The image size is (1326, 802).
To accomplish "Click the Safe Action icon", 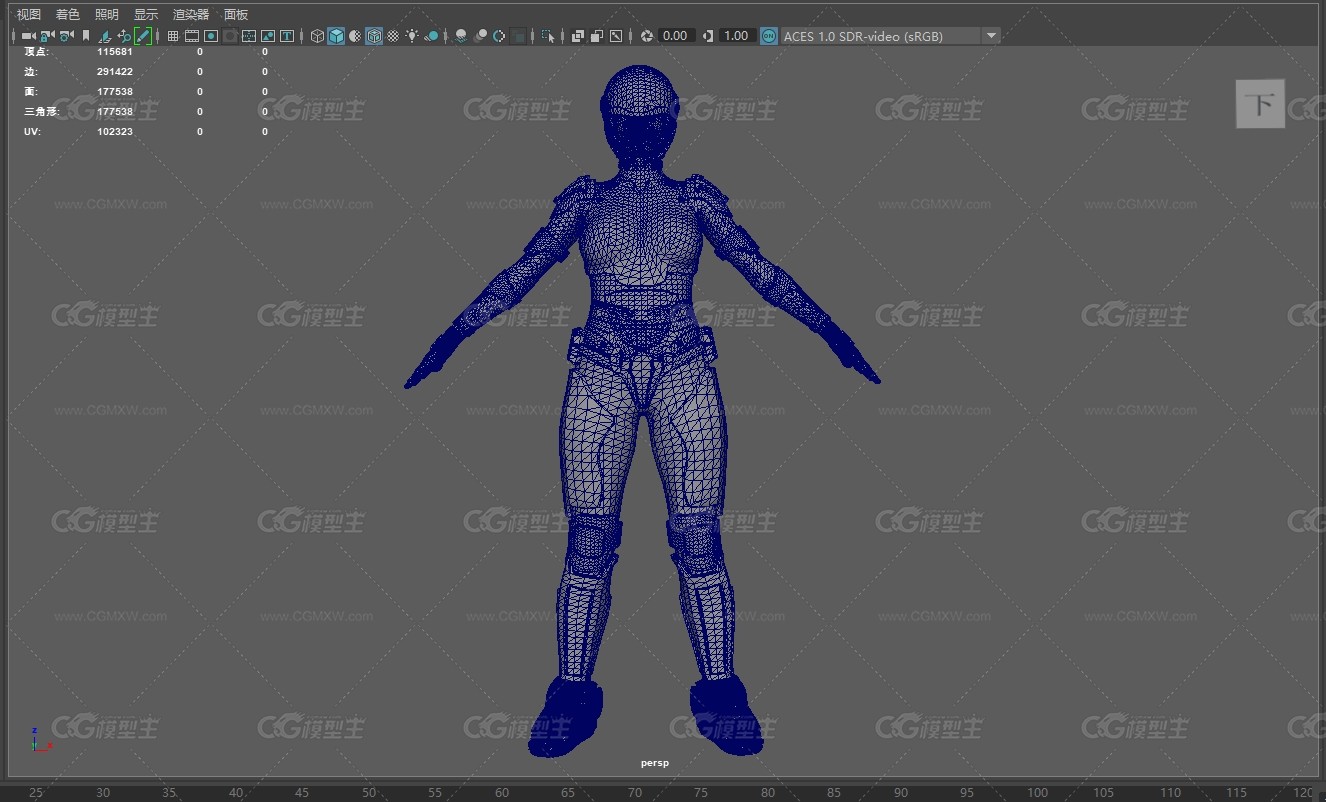I will click(x=268, y=36).
